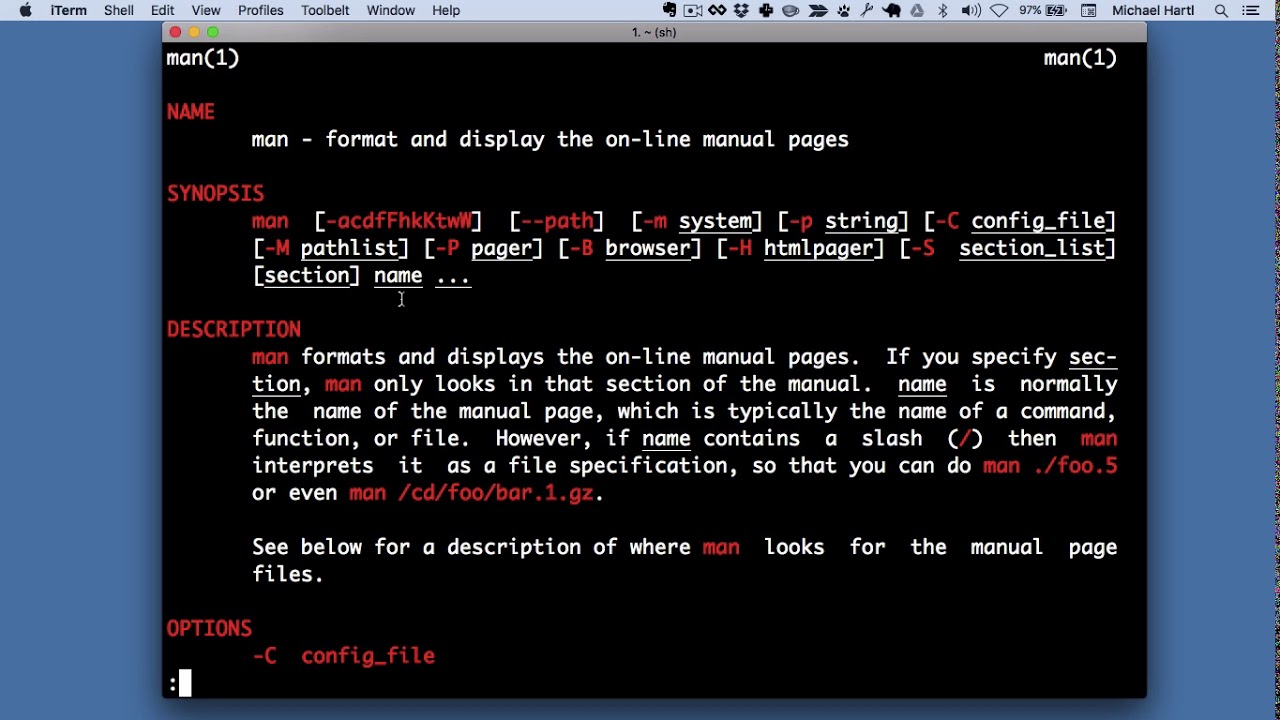Image resolution: width=1280 pixels, height=720 pixels.
Task: Click the underlined 'htmlpager' argument
Action: [819, 248]
